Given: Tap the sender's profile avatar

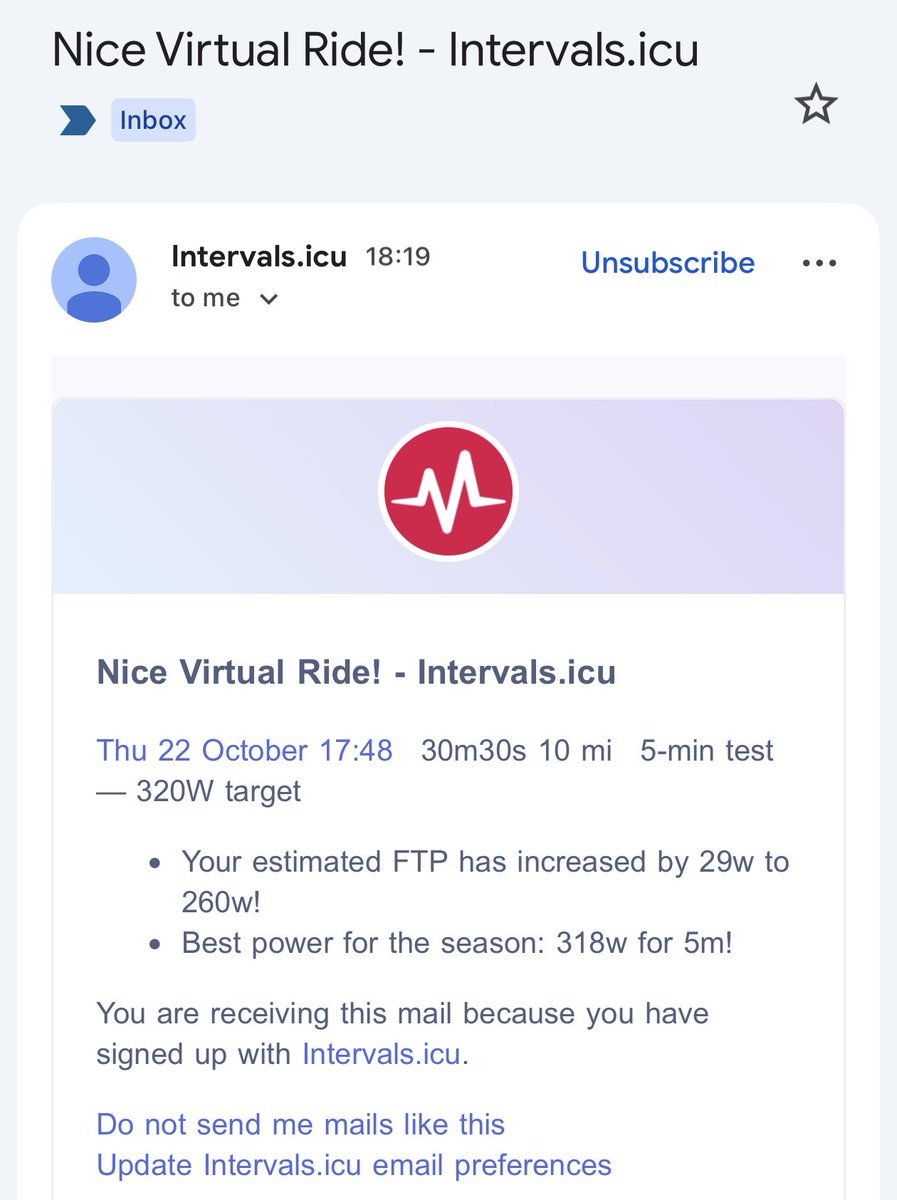Looking at the screenshot, I should click(x=94, y=280).
